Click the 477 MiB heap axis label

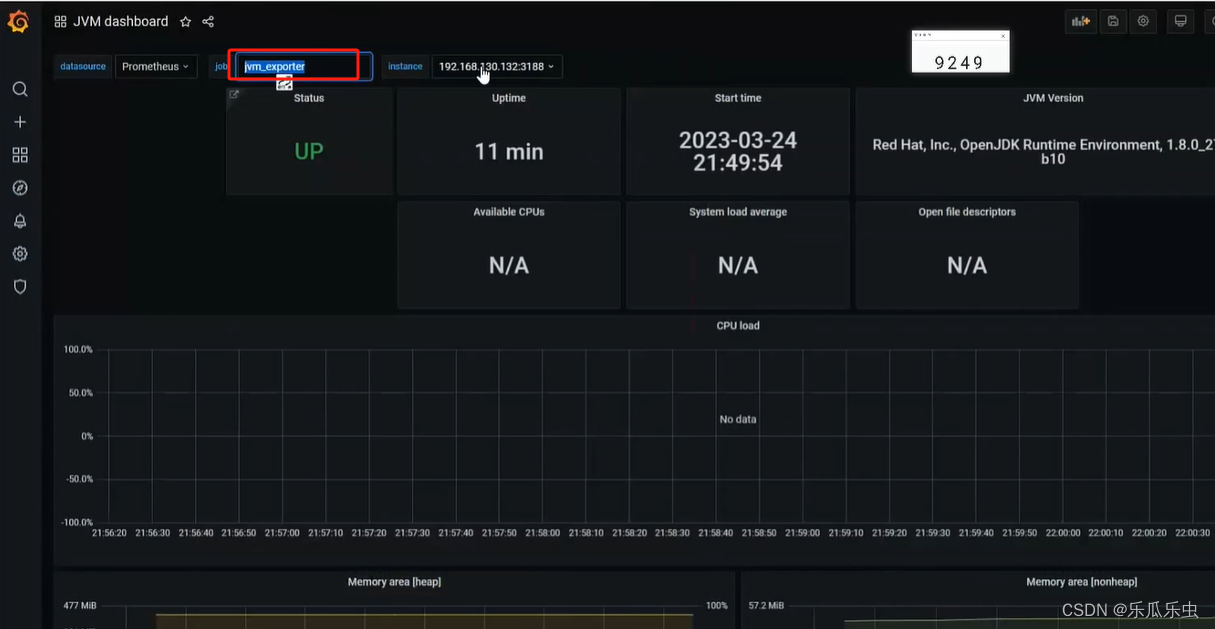[x=79, y=606]
